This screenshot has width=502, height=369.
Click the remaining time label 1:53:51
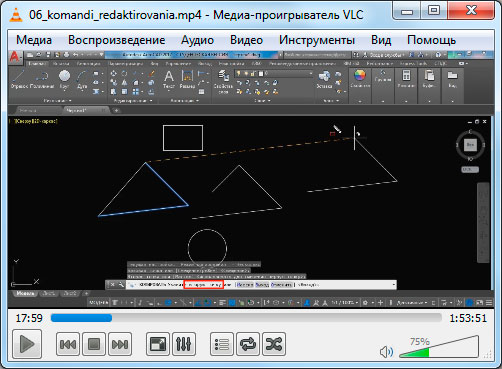tap(468, 318)
